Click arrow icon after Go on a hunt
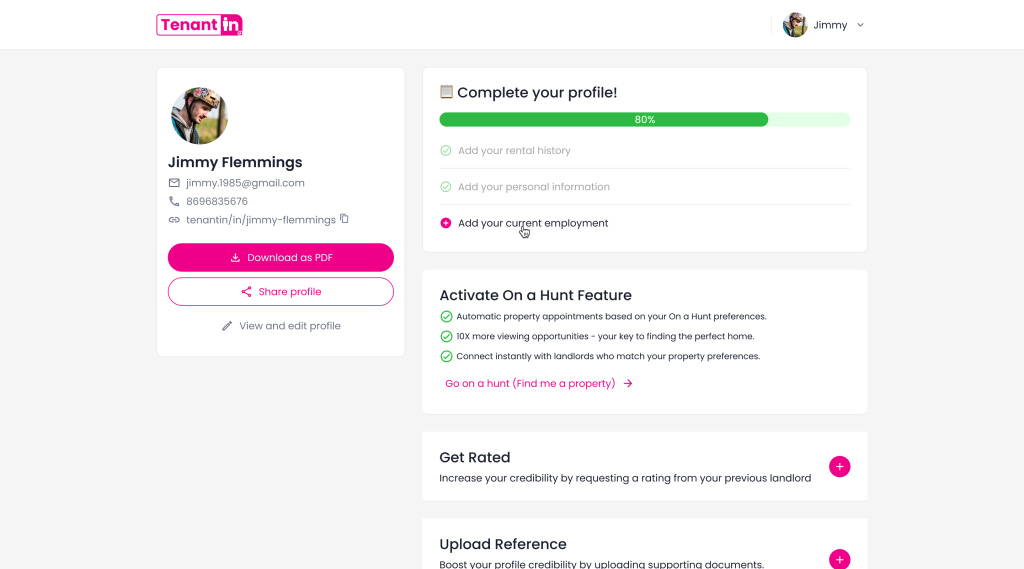 628,383
